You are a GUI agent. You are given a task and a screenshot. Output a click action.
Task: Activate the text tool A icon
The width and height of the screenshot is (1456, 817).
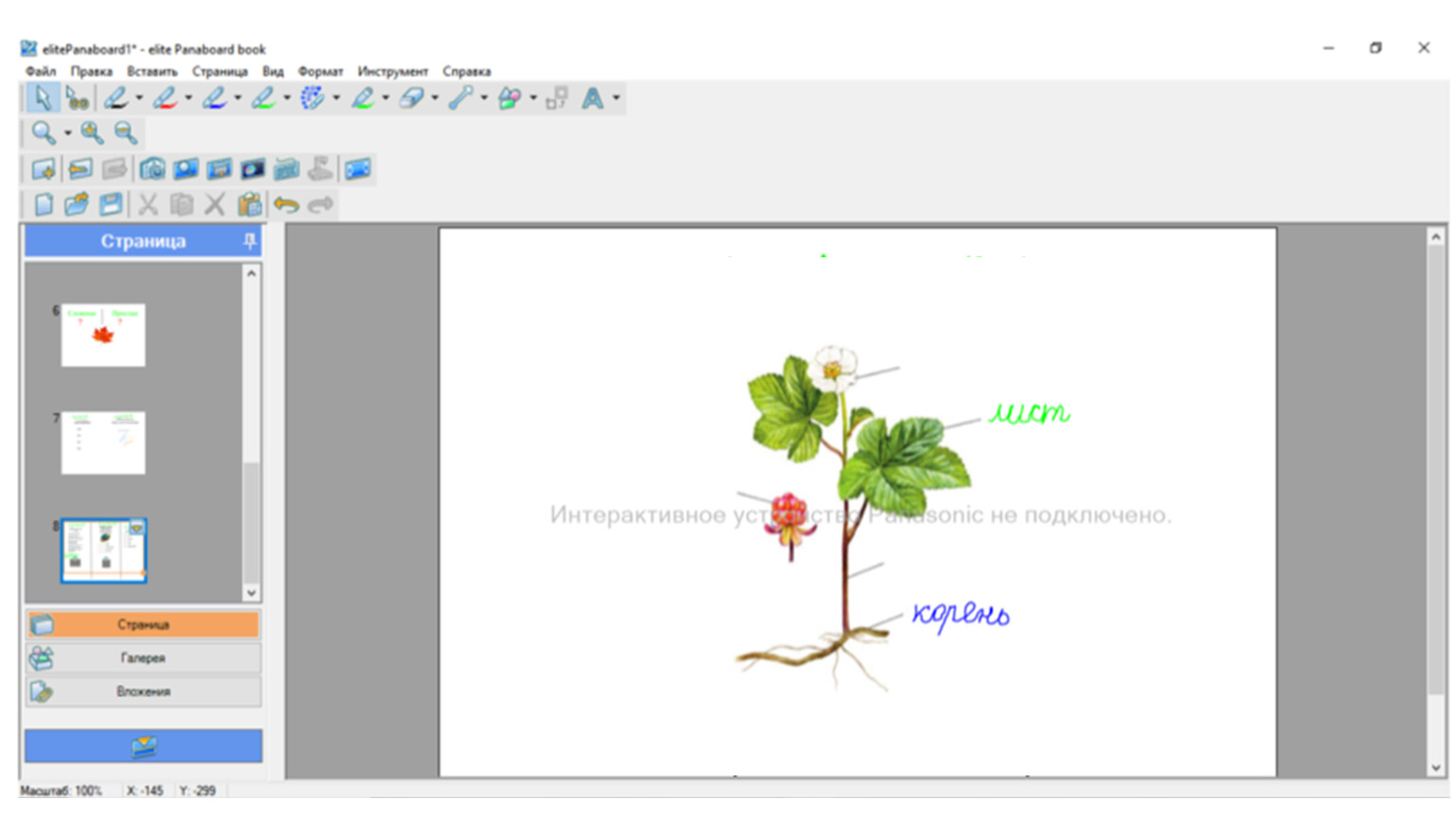tap(592, 98)
